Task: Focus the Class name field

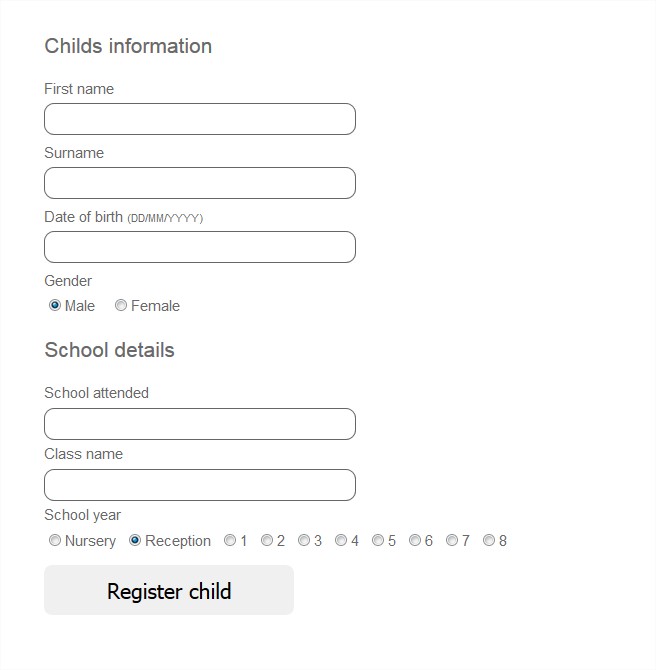Action: pyautogui.click(x=200, y=485)
